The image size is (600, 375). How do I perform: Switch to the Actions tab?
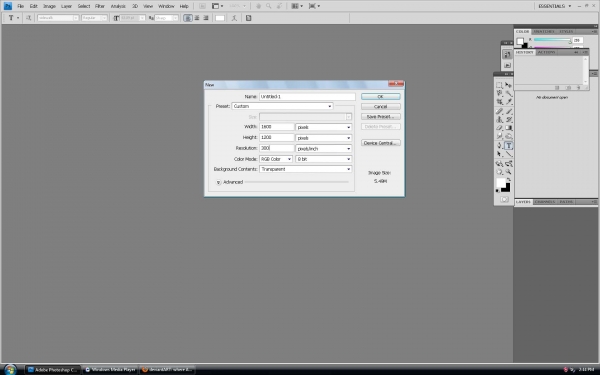[546, 52]
